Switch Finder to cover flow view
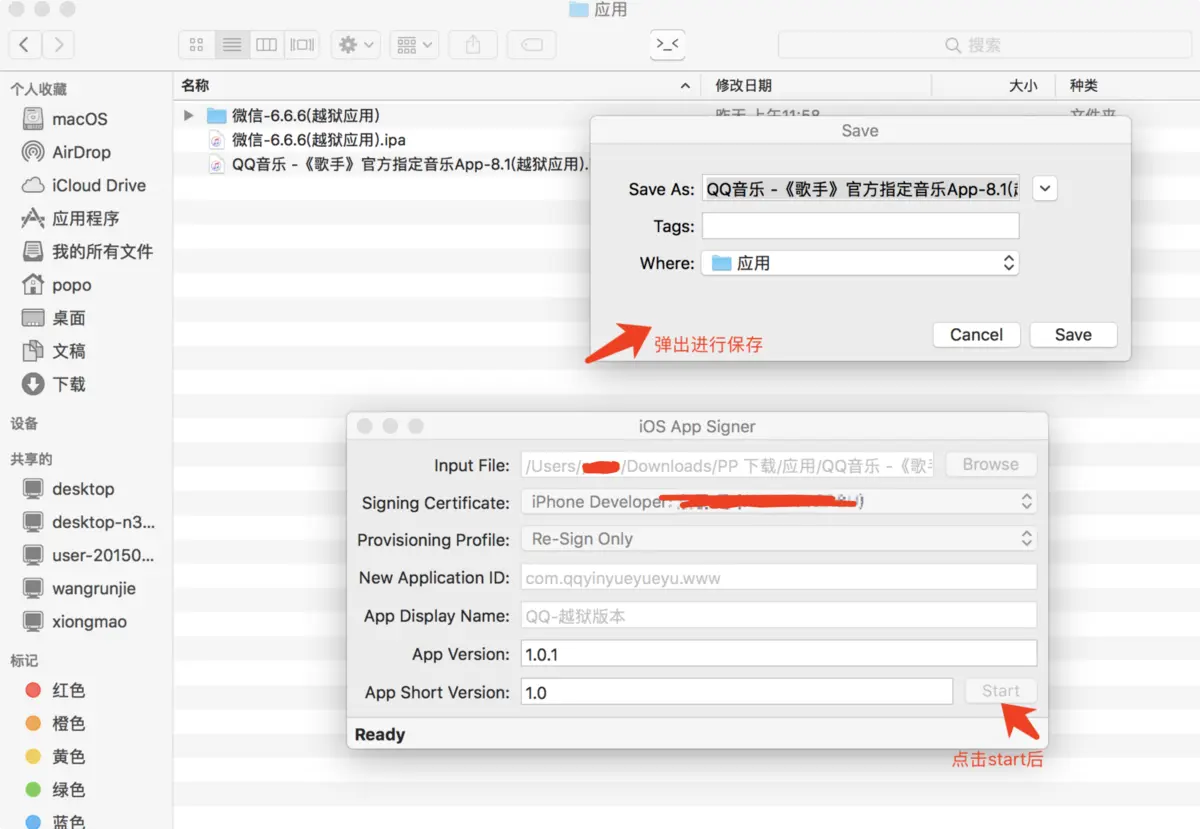 point(301,45)
